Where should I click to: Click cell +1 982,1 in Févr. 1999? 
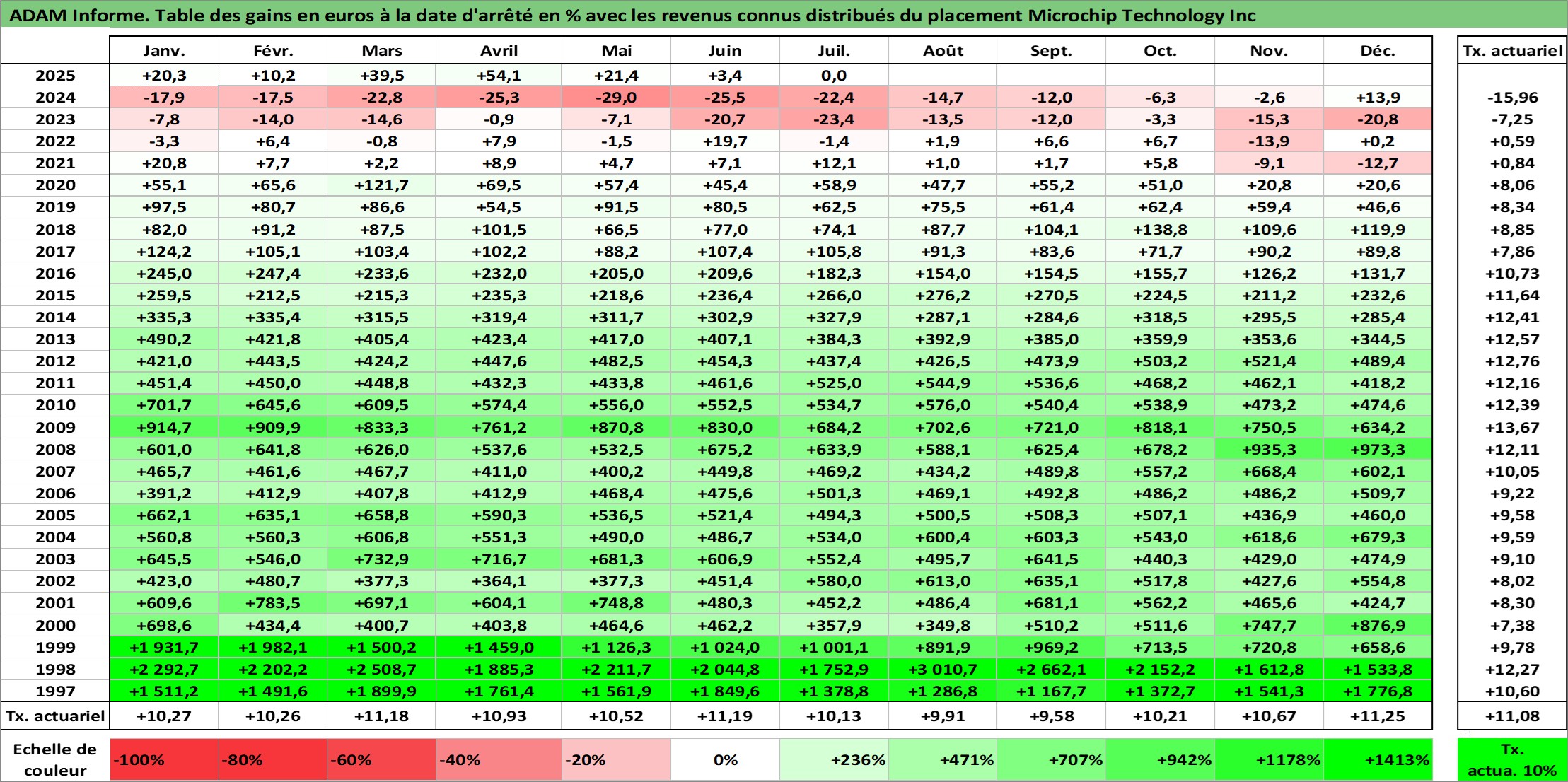click(x=273, y=648)
